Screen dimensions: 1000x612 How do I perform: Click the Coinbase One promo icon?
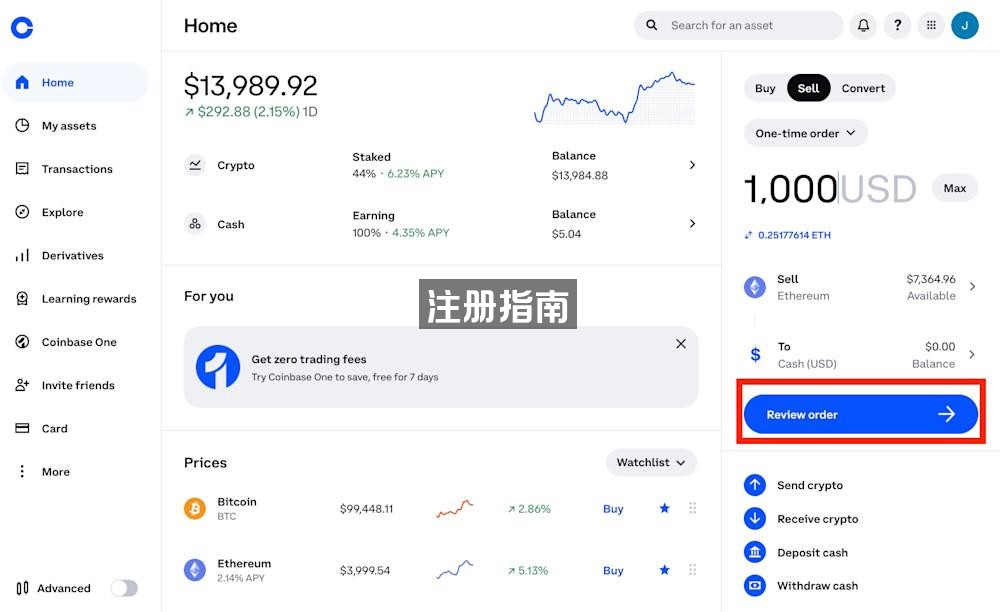(218, 367)
